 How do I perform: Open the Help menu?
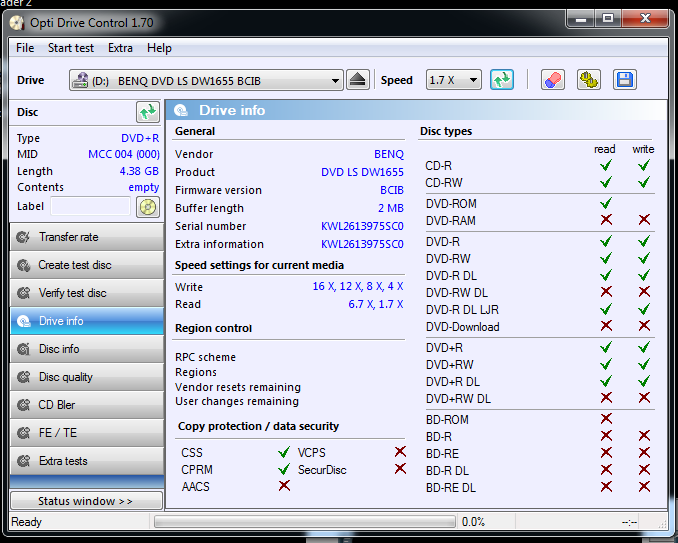pos(159,48)
